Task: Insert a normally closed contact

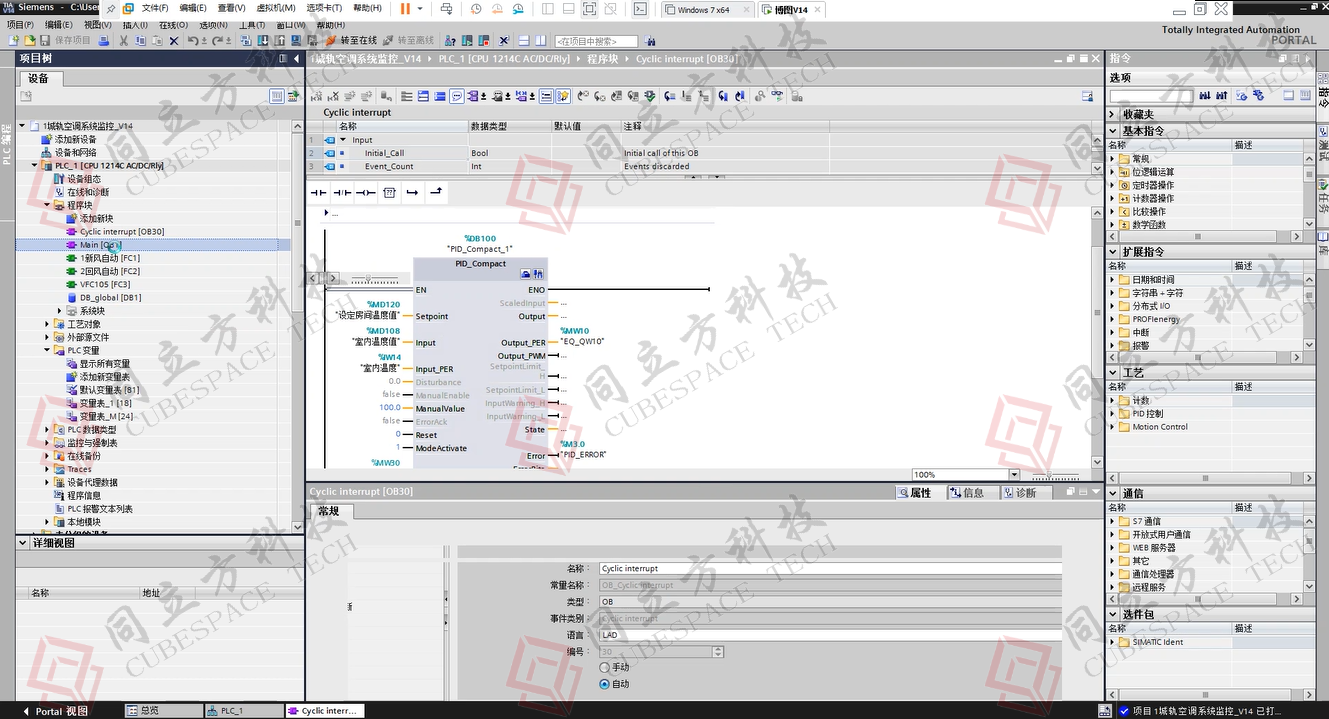Action: 342,192
